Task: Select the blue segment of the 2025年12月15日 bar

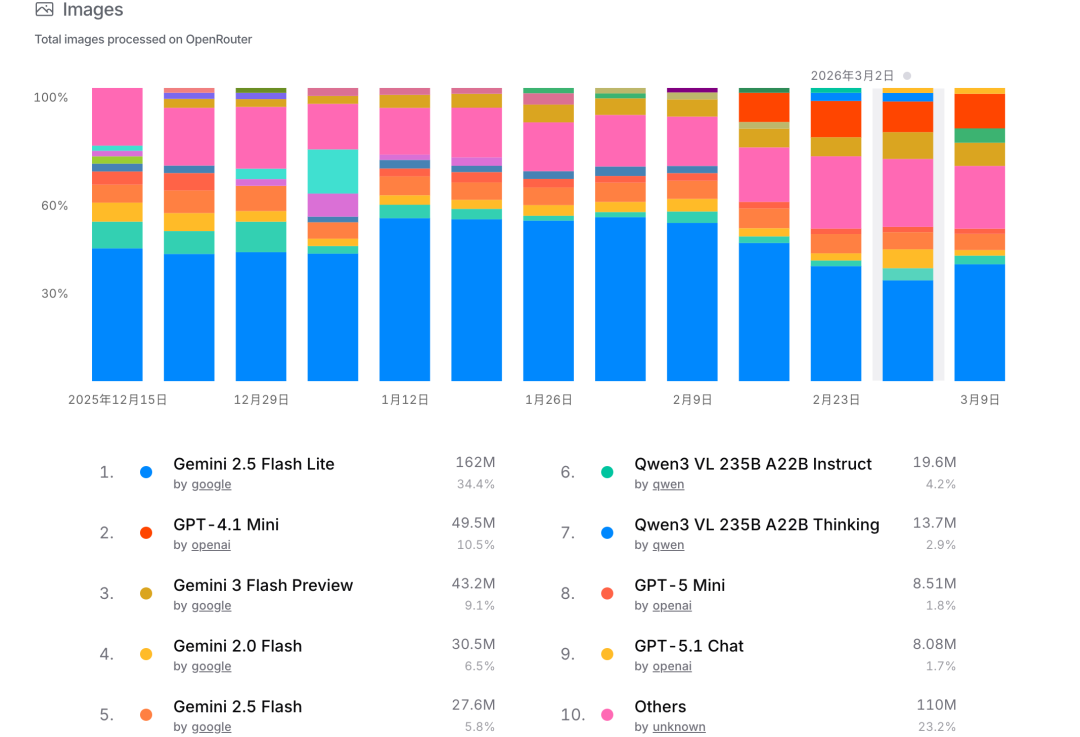Action: (x=117, y=314)
